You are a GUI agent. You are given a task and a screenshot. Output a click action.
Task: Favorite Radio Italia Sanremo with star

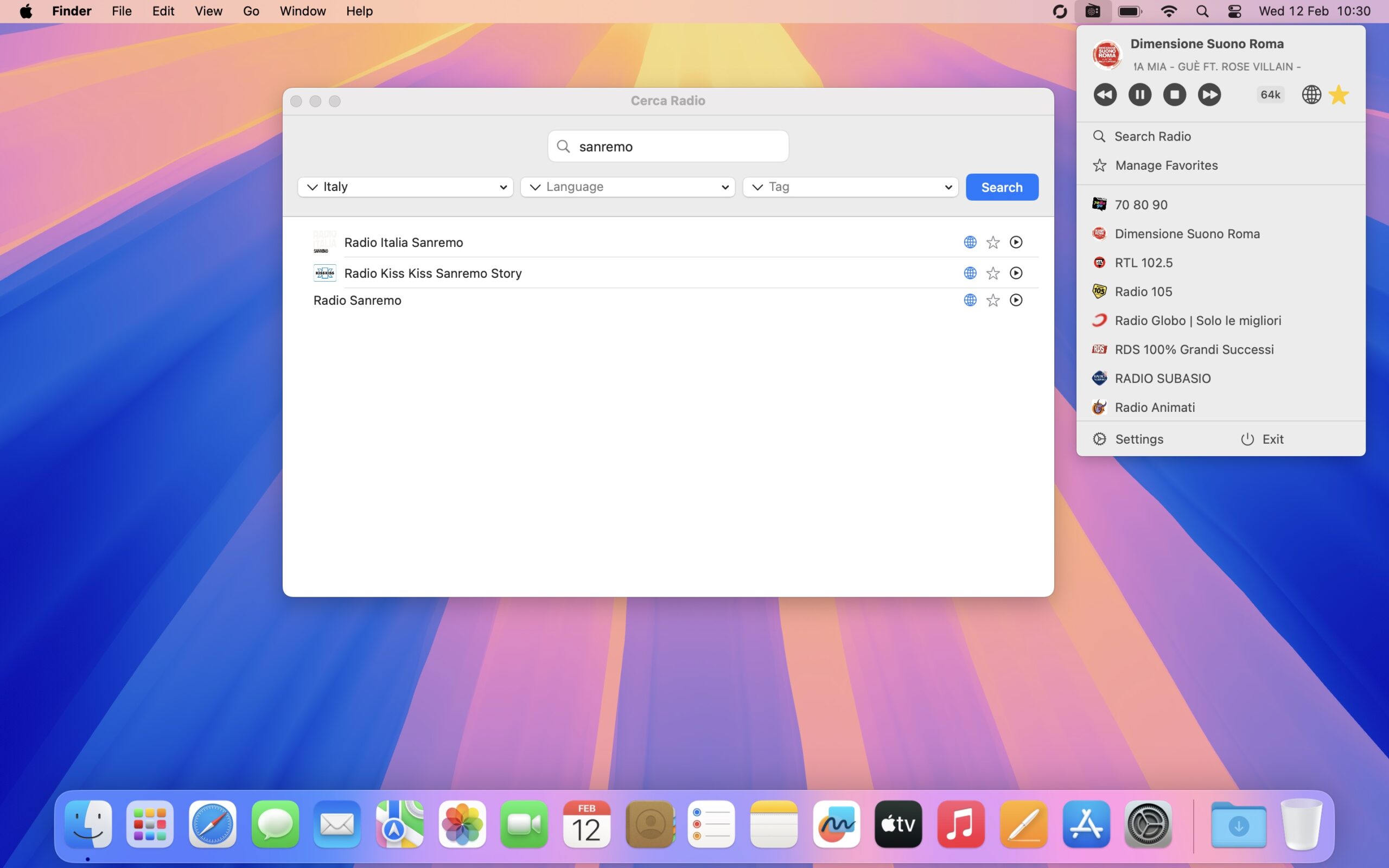(x=993, y=242)
